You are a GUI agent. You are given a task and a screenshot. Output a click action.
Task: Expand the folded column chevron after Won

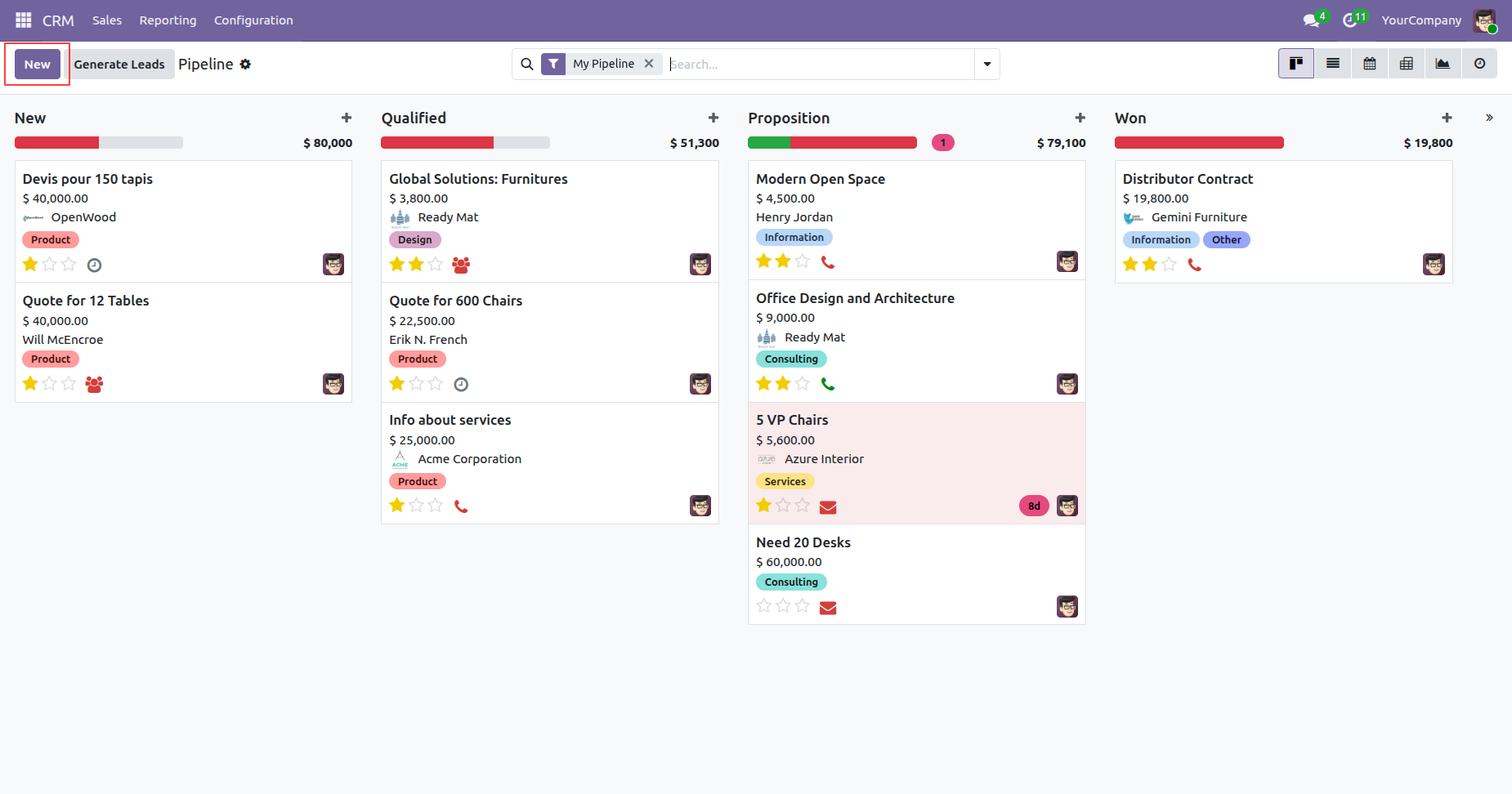1489,118
